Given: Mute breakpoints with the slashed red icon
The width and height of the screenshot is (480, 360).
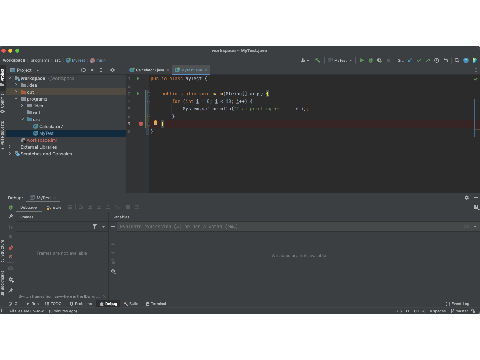Looking at the screenshot, I should 11,257.
